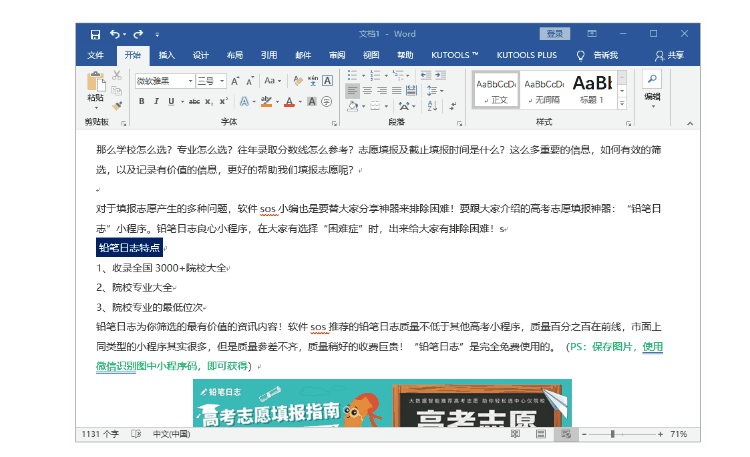Click the 登录 sign-in button

pyautogui.click(x=555, y=33)
